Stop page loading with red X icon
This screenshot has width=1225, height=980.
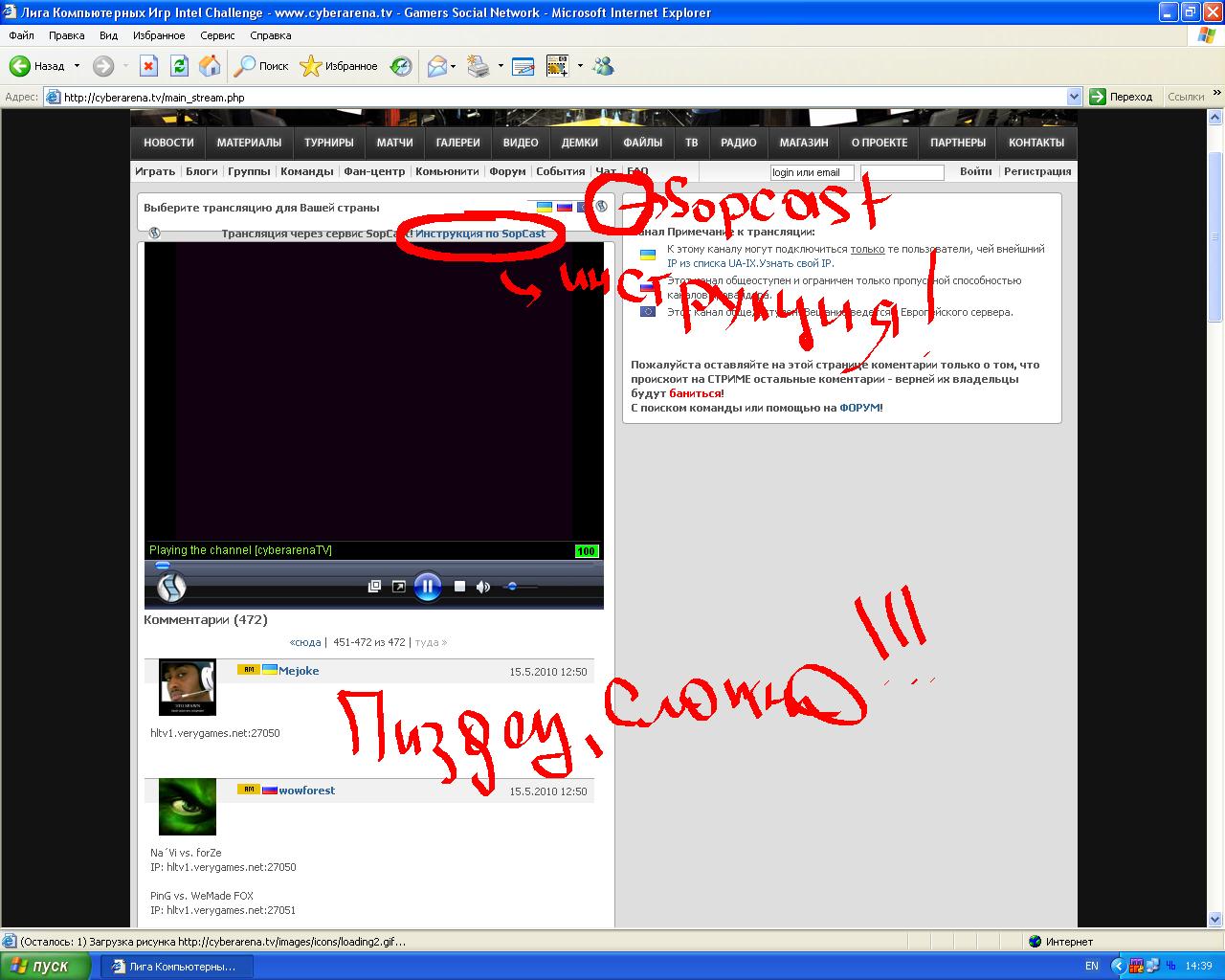pyautogui.click(x=148, y=66)
